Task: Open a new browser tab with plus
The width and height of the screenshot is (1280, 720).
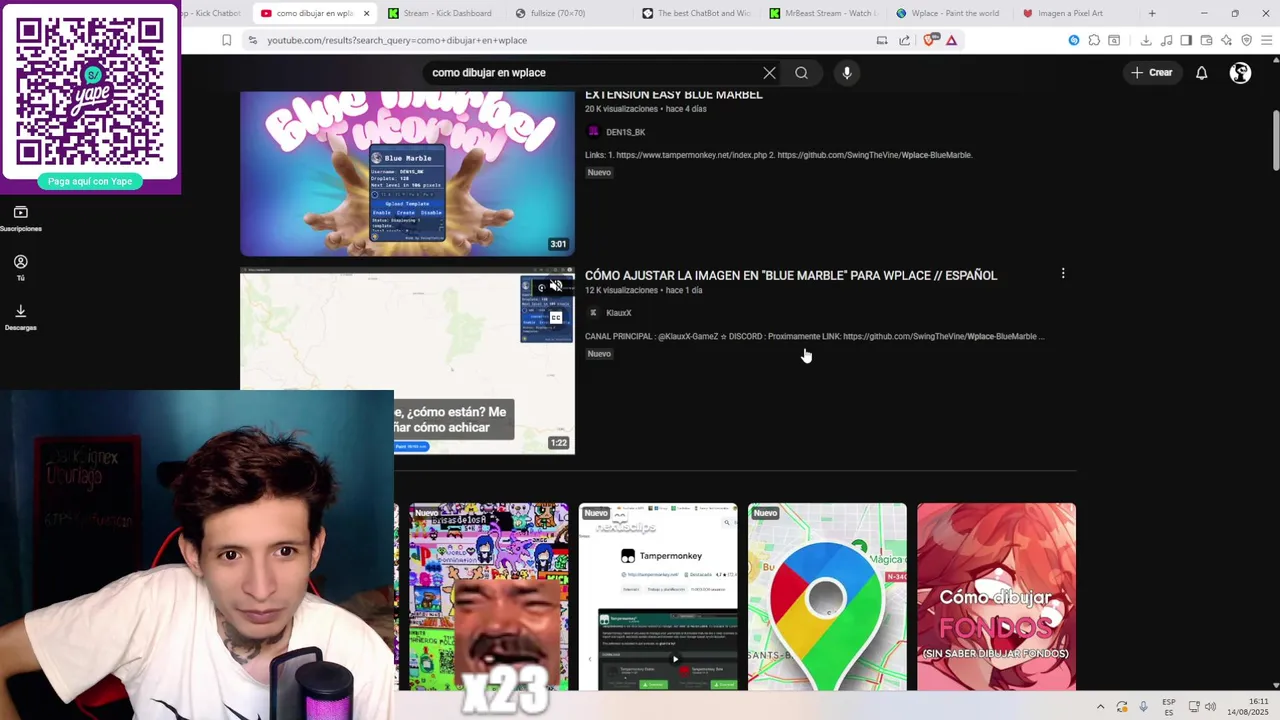Action: pos(1152,13)
